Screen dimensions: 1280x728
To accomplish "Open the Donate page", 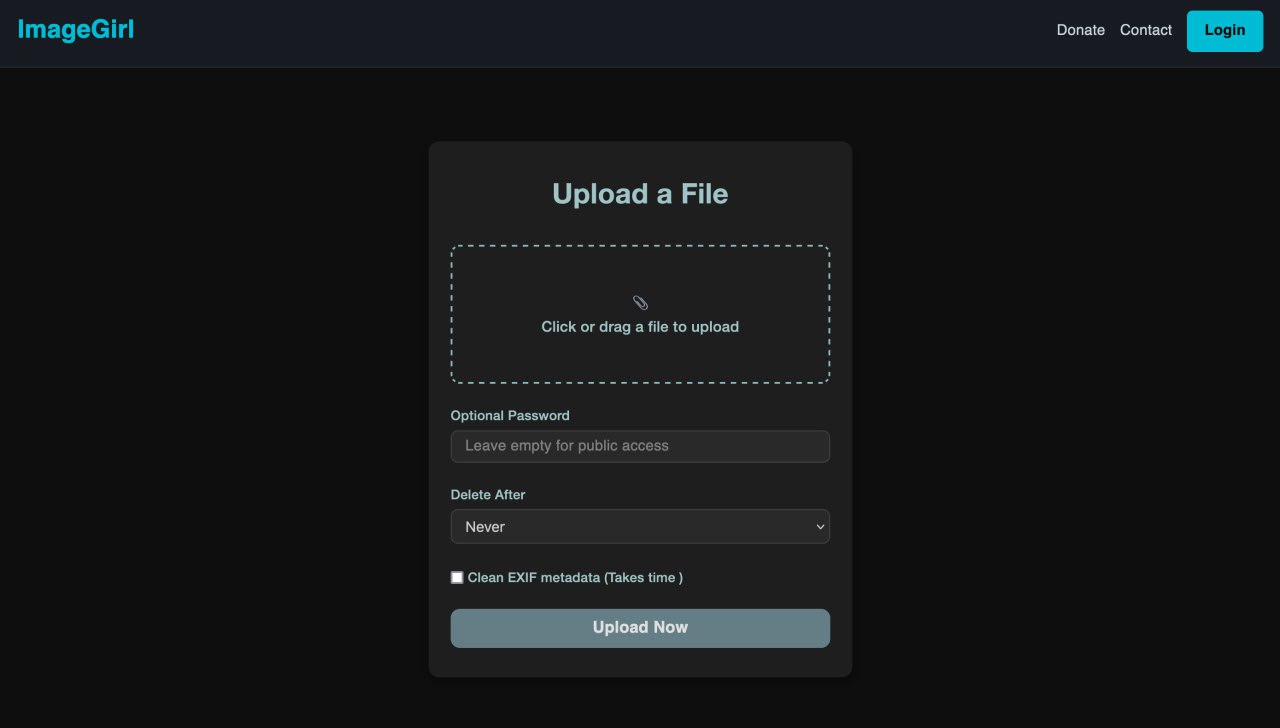I will coord(1080,30).
